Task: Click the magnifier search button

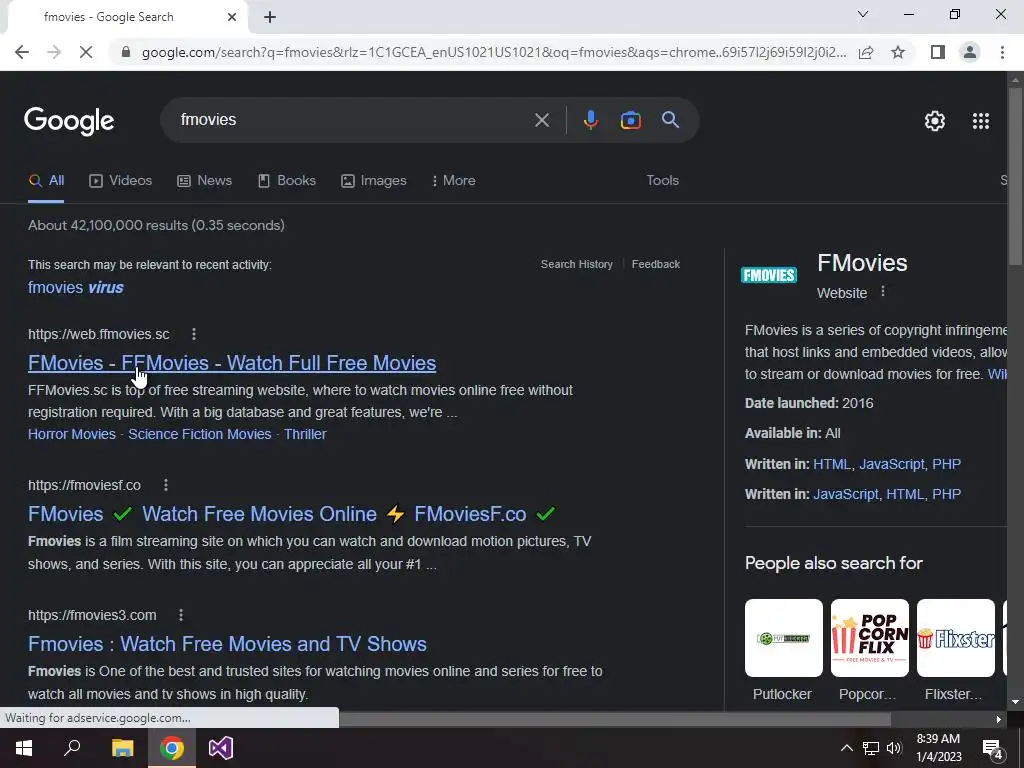Action: tap(670, 120)
